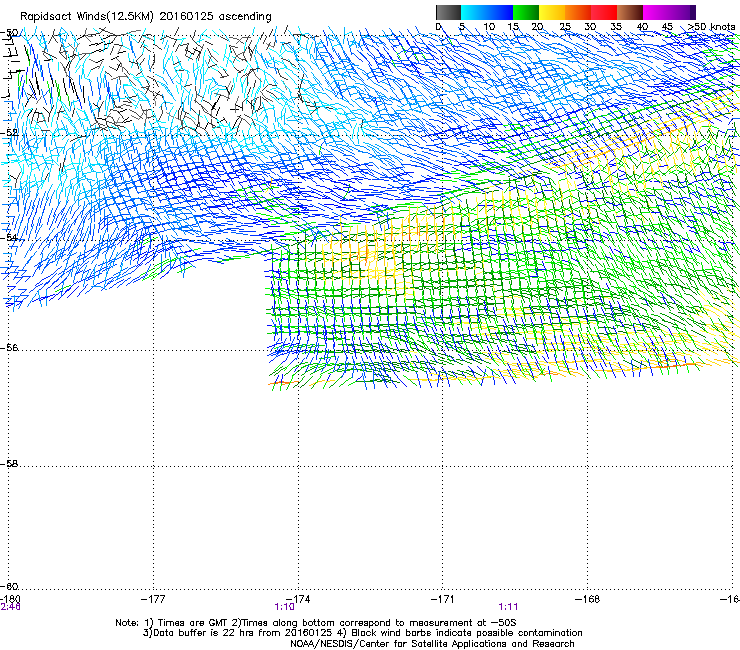The image size is (740, 650).
Task: Click the longitude label '-174'
Action: (x=298, y=599)
